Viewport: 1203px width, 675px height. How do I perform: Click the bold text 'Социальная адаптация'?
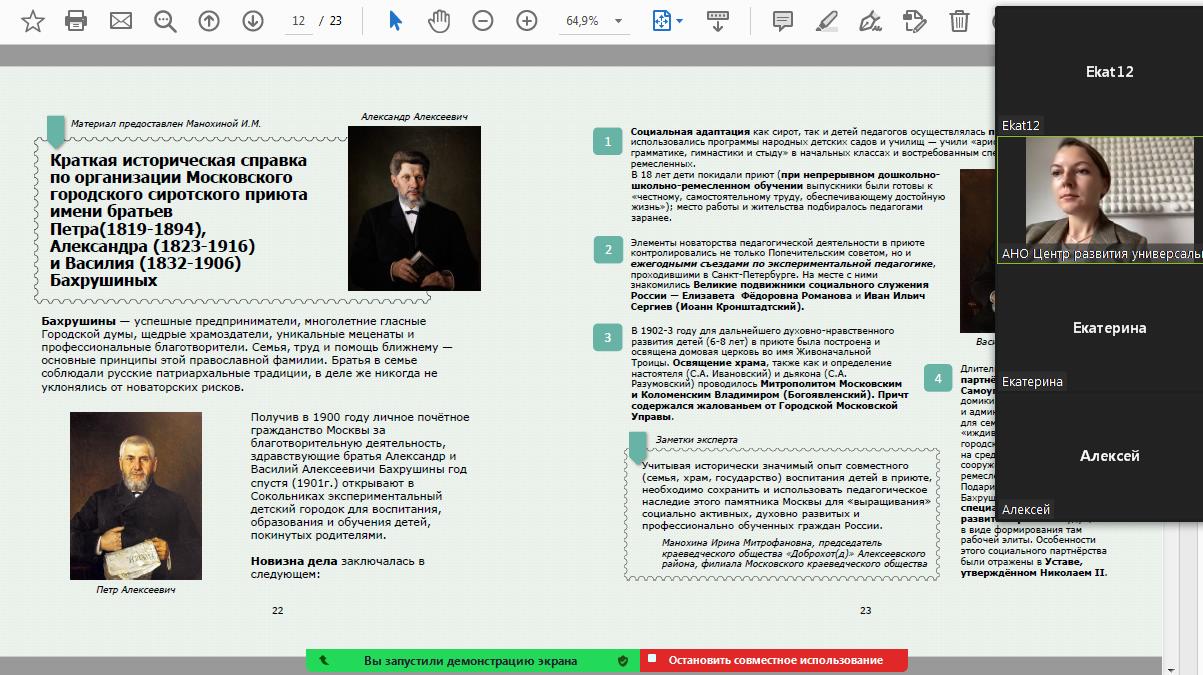click(690, 132)
